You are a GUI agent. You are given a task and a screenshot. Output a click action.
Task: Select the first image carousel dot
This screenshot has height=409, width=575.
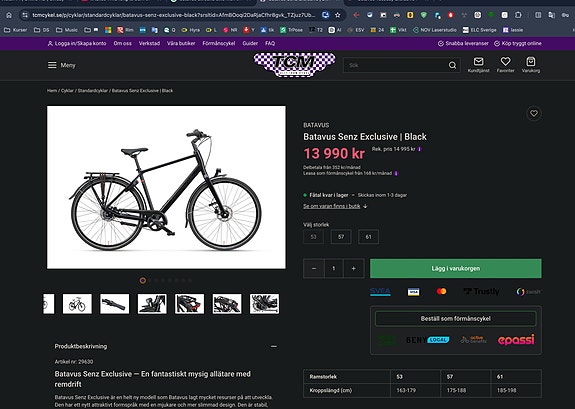click(143, 281)
